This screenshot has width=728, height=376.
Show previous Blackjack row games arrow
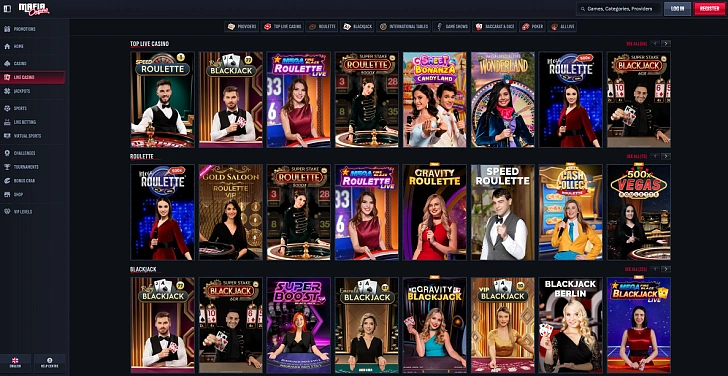(655, 269)
